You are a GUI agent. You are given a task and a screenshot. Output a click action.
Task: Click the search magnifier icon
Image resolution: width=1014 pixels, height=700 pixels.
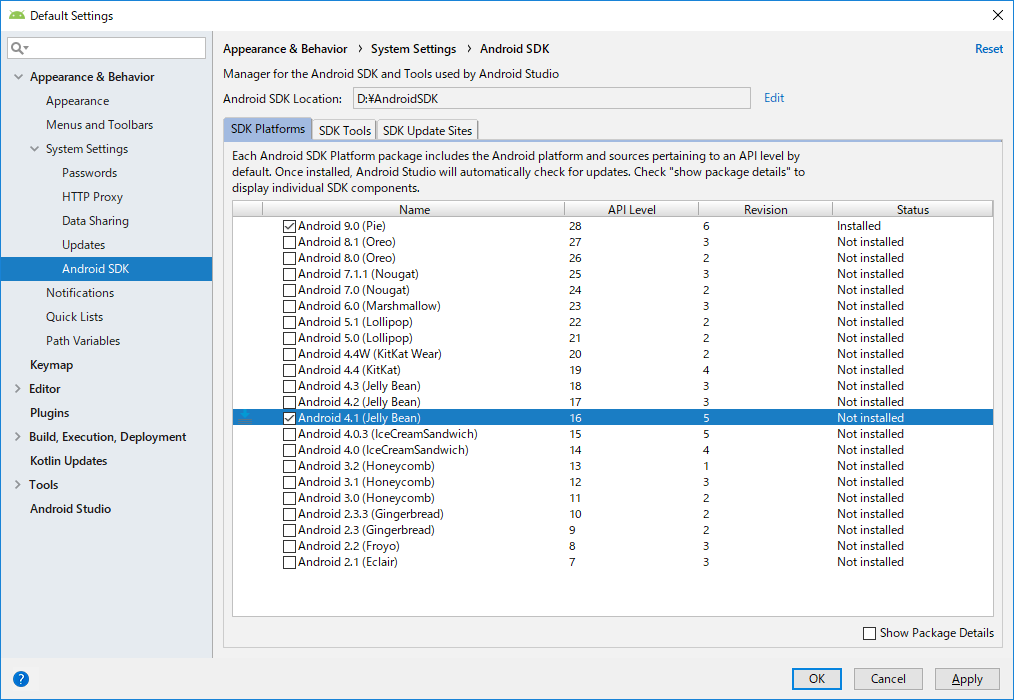(17, 48)
